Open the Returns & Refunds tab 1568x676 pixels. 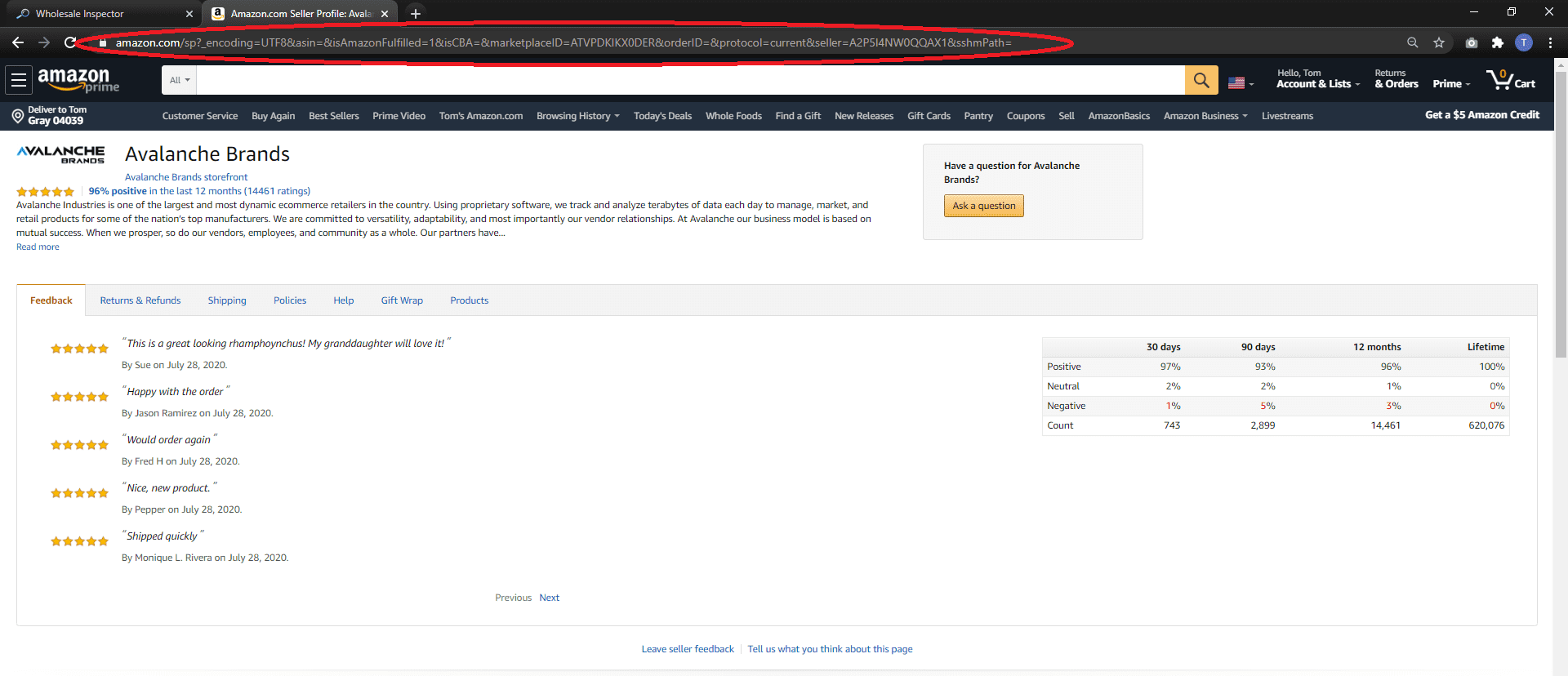pos(140,300)
